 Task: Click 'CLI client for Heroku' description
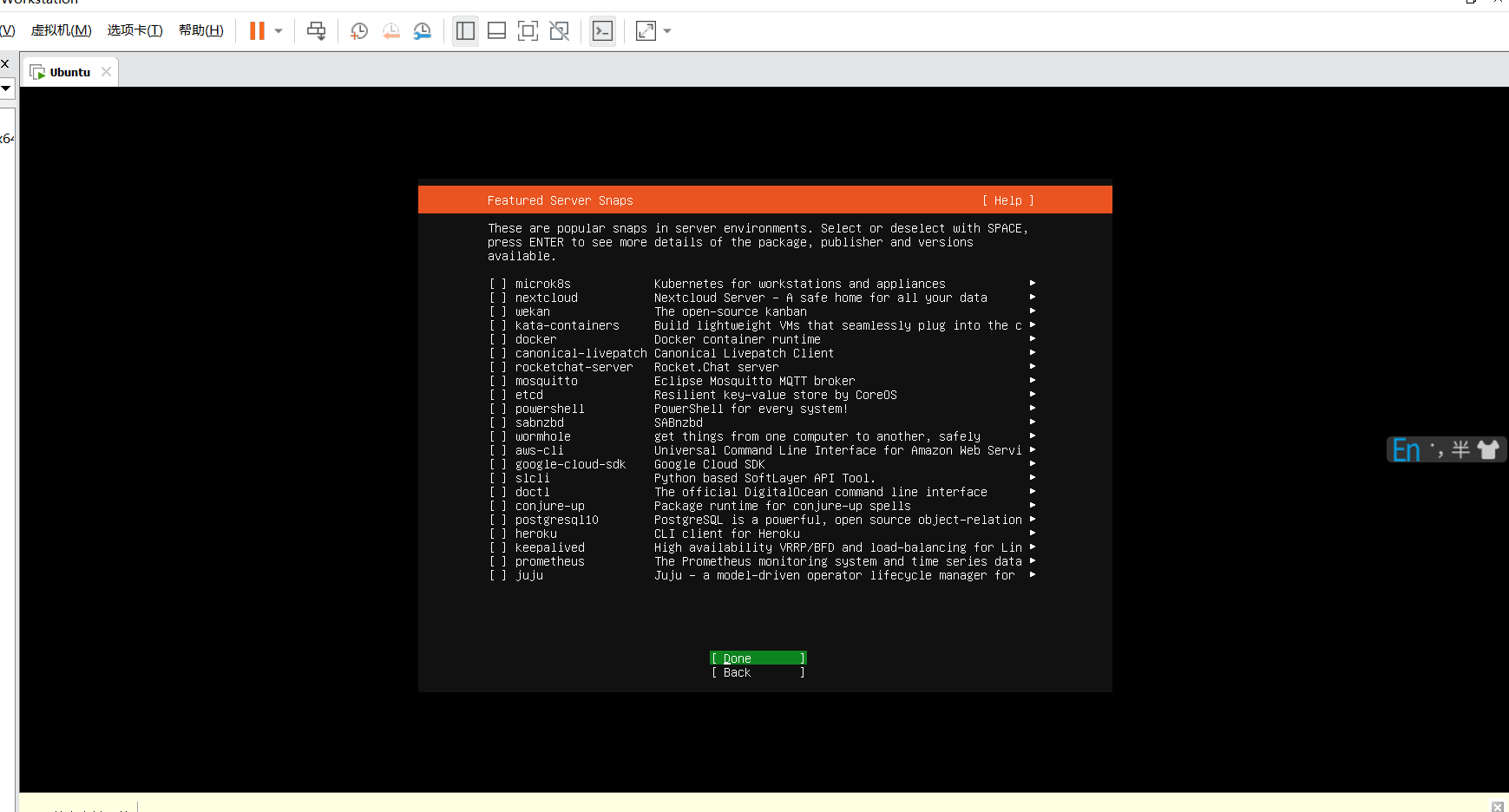click(x=726, y=534)
